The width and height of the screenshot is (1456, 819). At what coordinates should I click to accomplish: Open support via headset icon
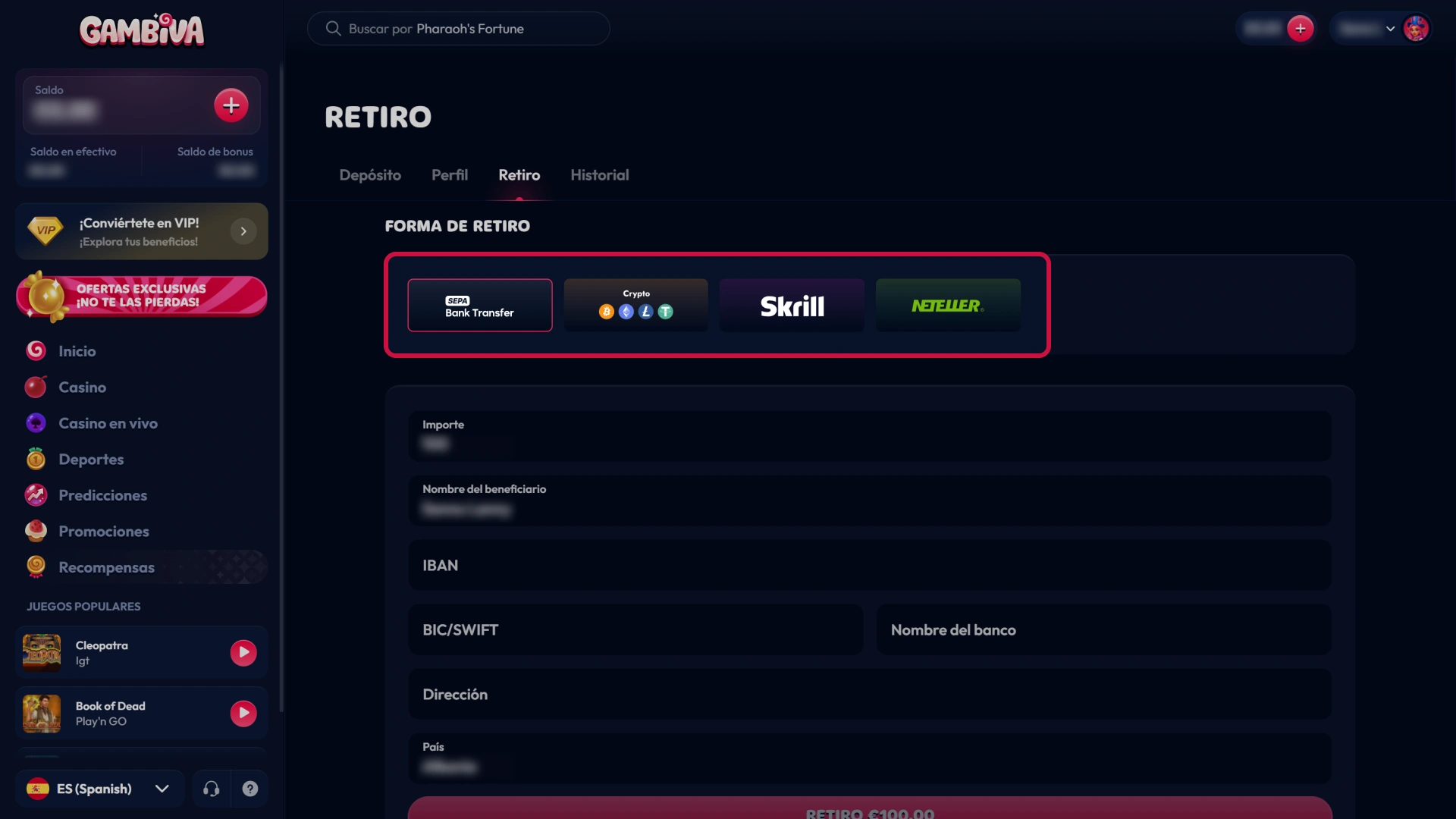[x=212, y=789]
